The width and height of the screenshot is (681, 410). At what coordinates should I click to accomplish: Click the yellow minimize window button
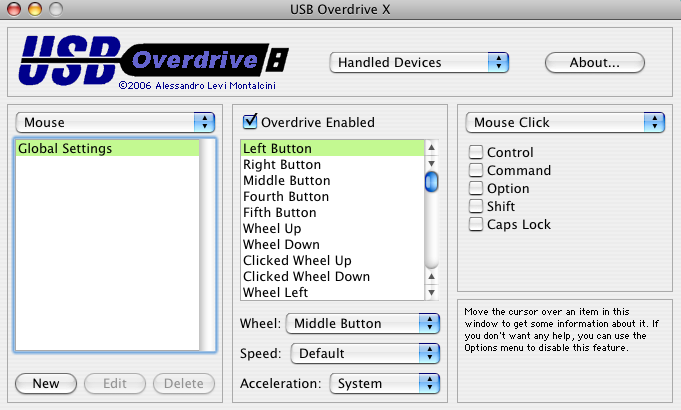(35, 9)
